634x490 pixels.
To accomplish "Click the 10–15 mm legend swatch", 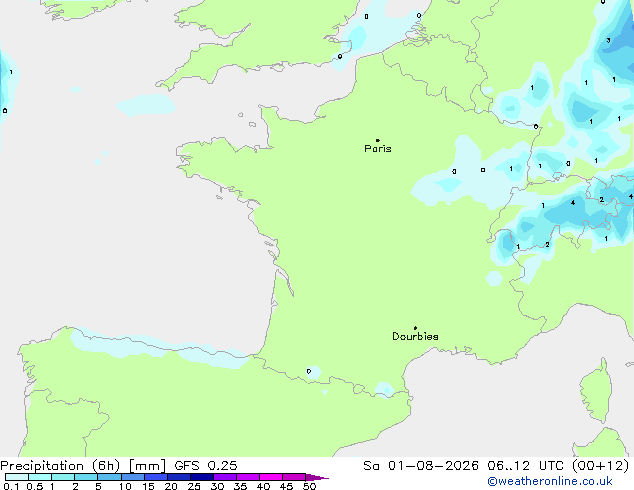I will (132, 477).
